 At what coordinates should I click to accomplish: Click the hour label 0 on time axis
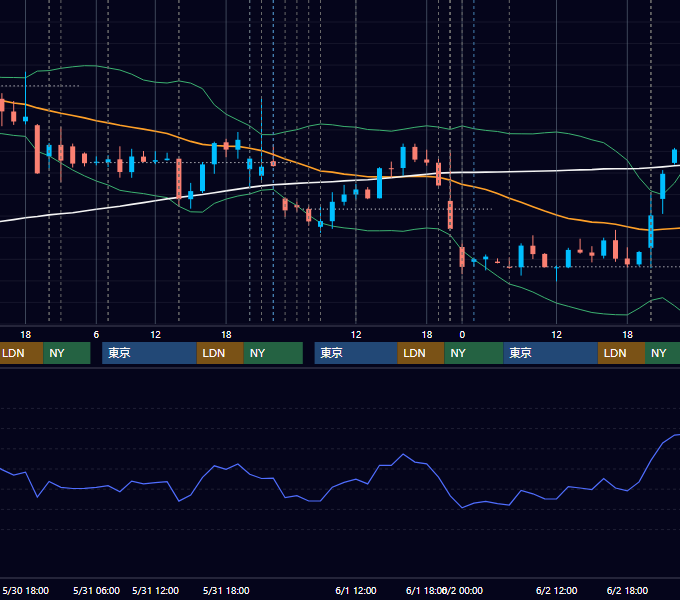[462, 335]
